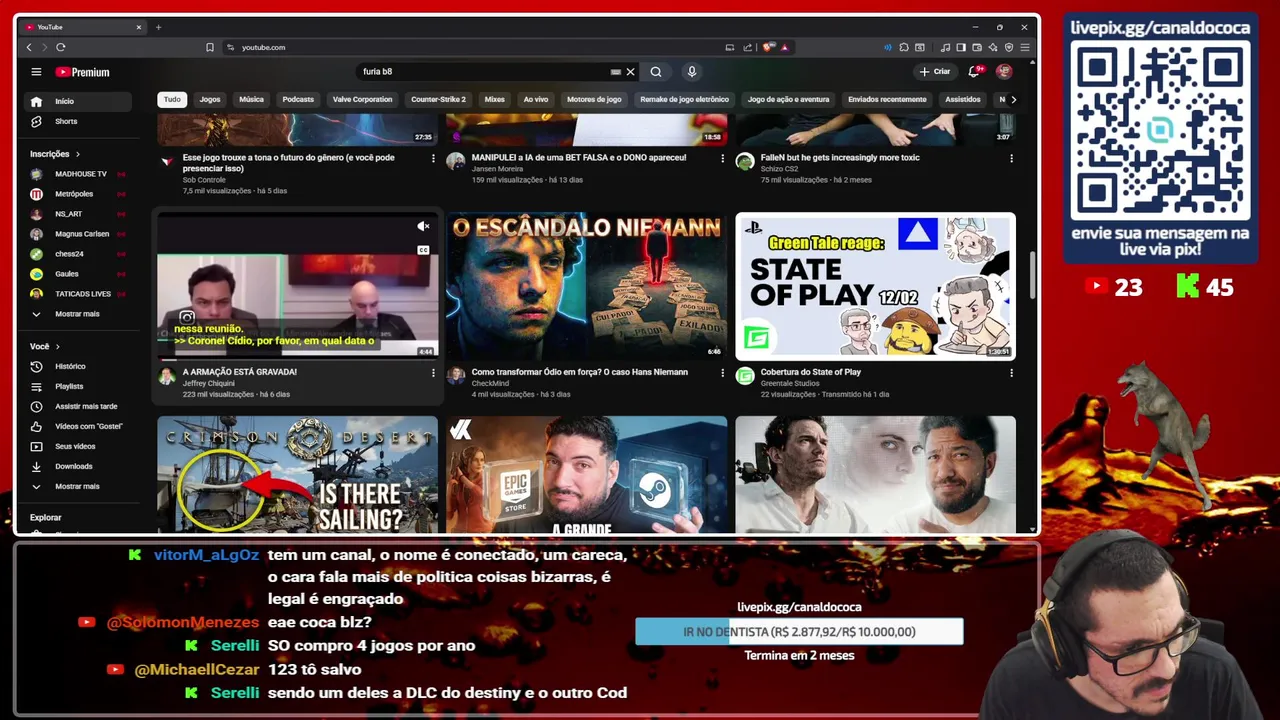Image resolution: width=1280 pixels, height=720 pixels.
Task: Unmute the A ARMAÇÃO preview video
Action: [x=423, y=227]
